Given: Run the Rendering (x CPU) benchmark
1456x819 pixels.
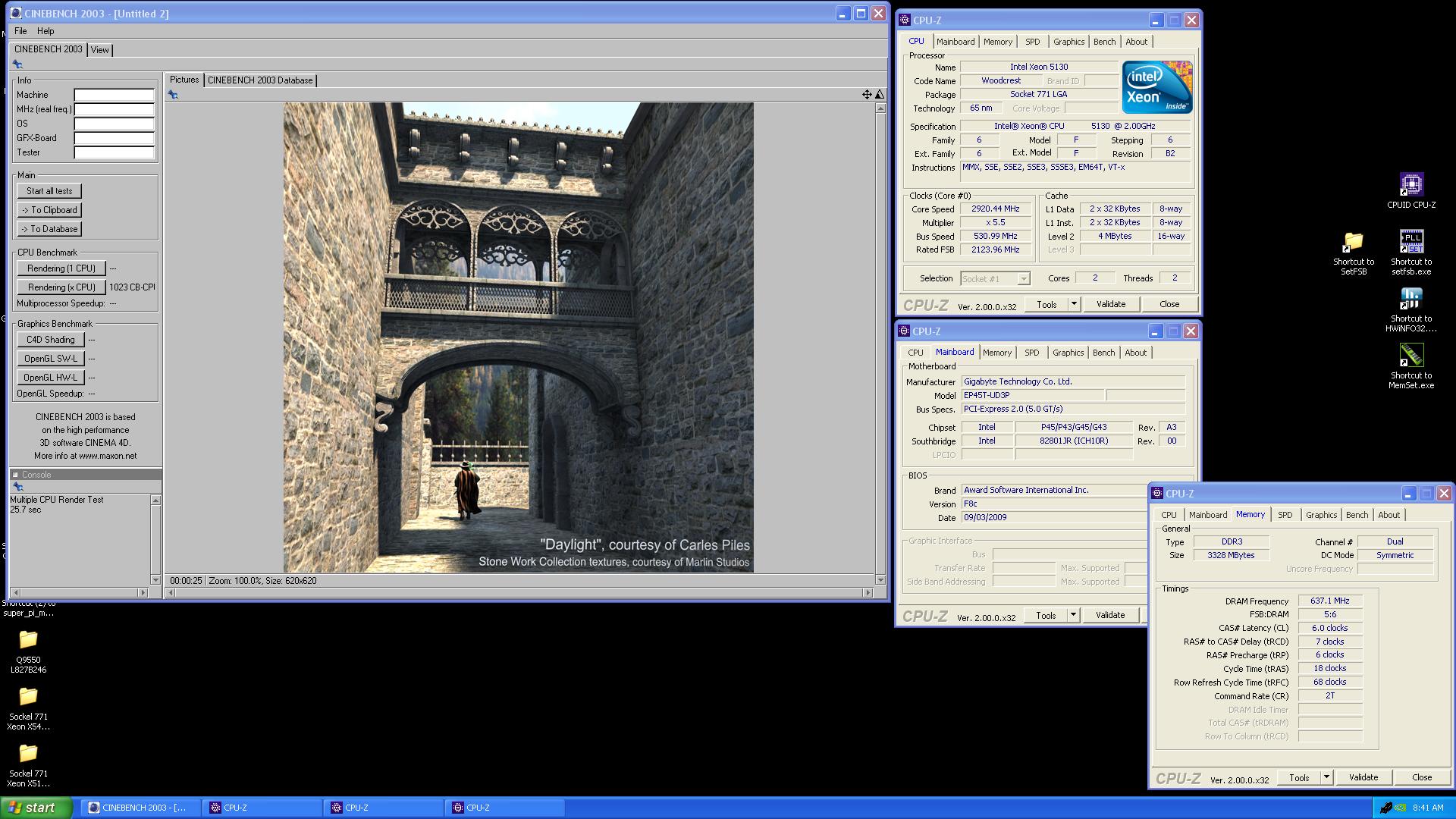Looking at the screenshot, I should click(x=61, y=287).
